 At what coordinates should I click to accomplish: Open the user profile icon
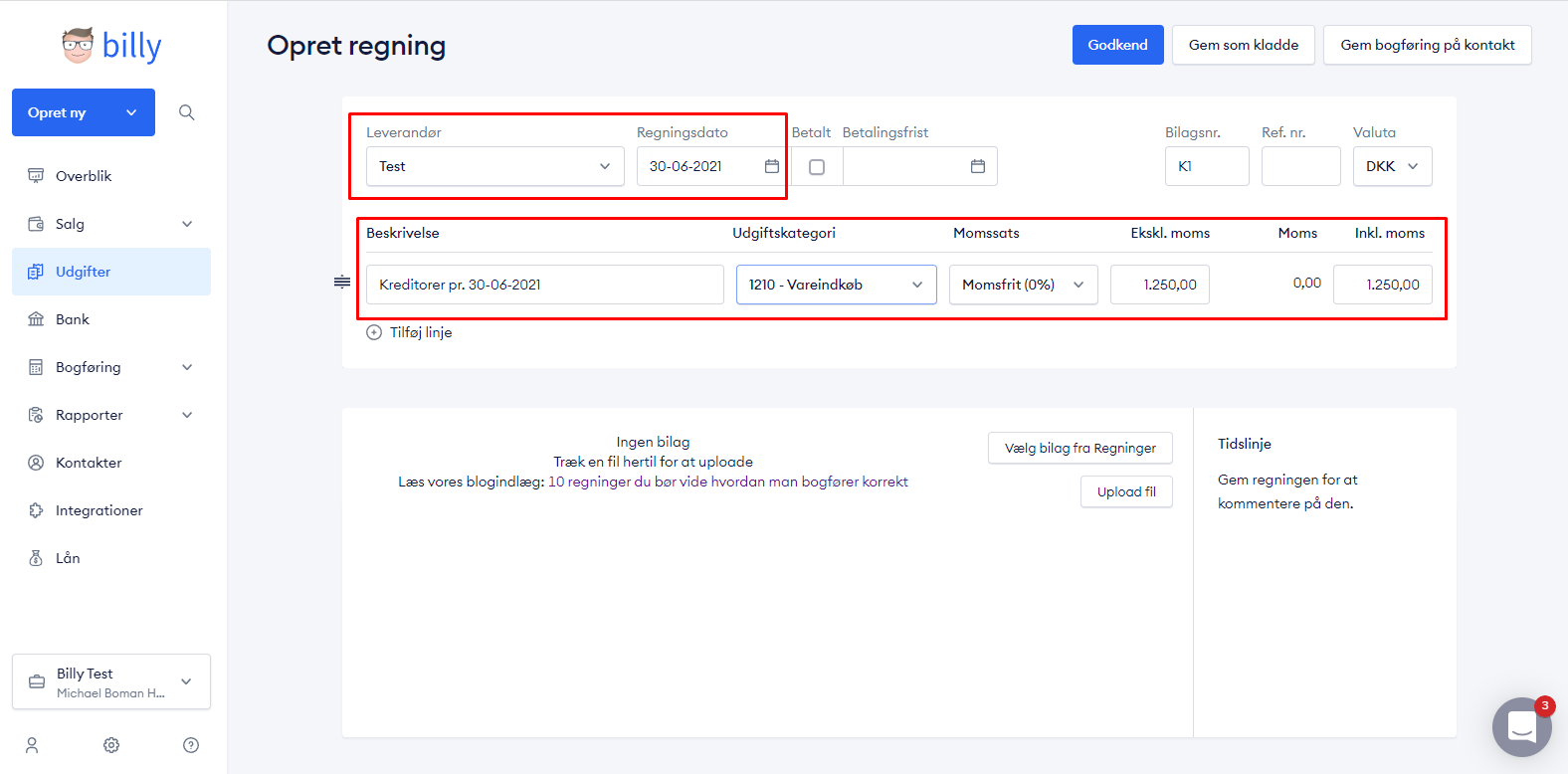pos(32,745)
